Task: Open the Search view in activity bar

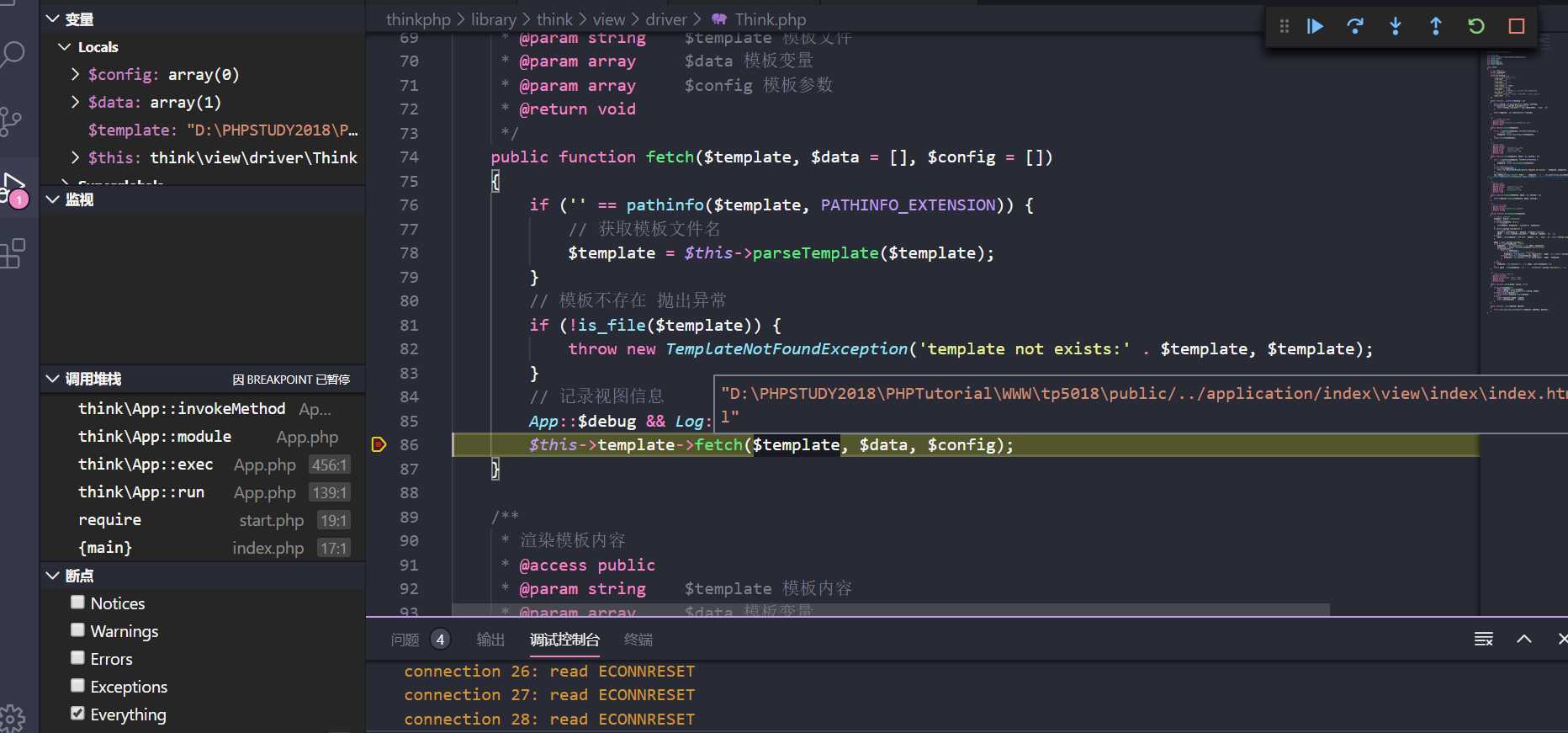Action: pyautogui.click(x=13, y=55)
